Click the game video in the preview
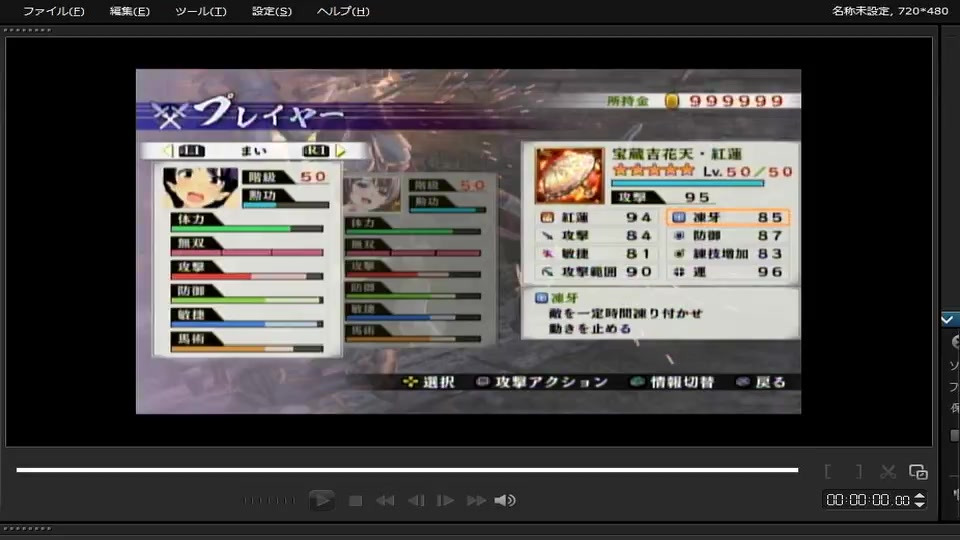This screenshot has height=540, width=960. pyautogui.click(x=468, y=241)
